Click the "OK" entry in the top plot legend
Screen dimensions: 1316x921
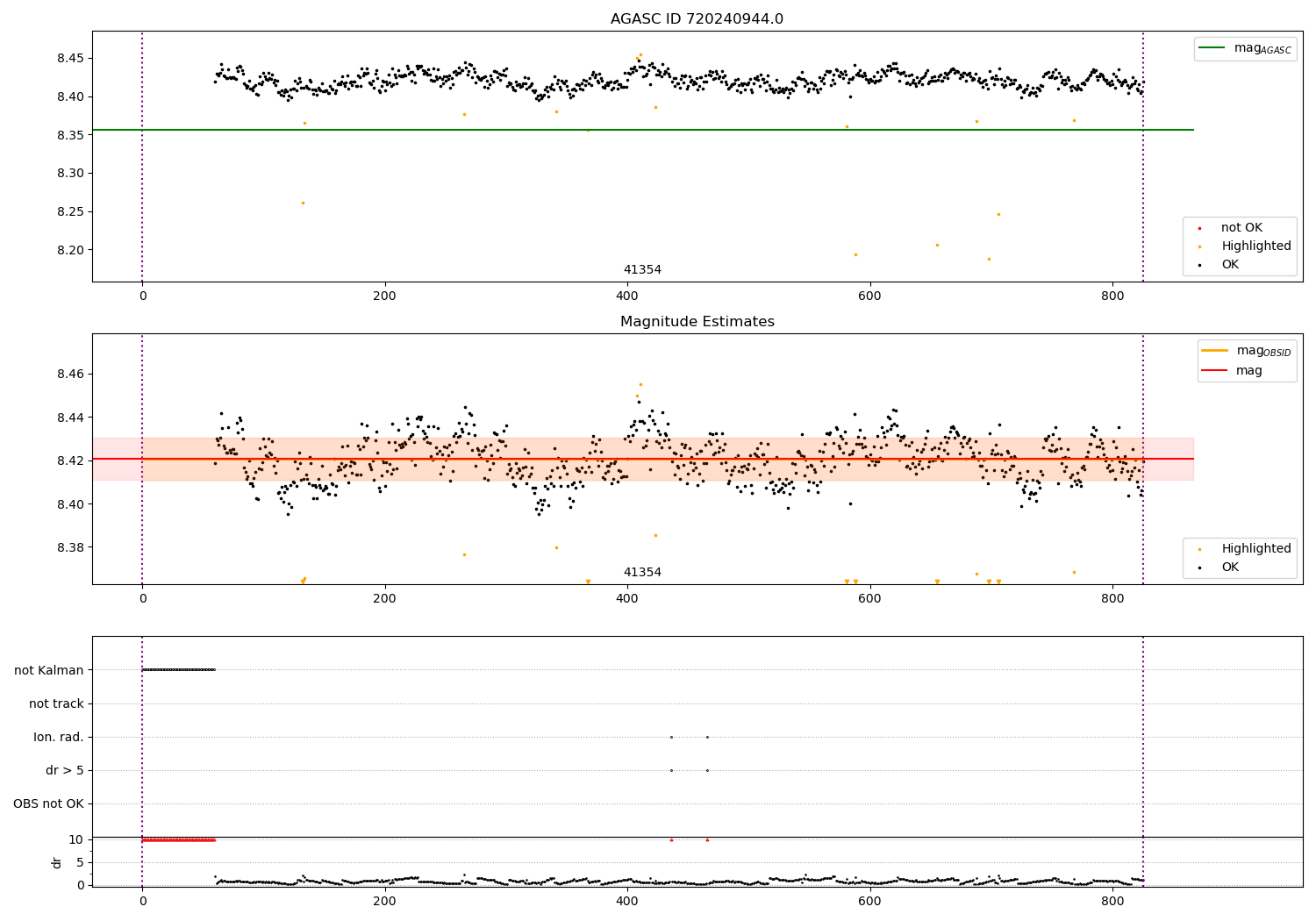click(x=1230, y=265)
